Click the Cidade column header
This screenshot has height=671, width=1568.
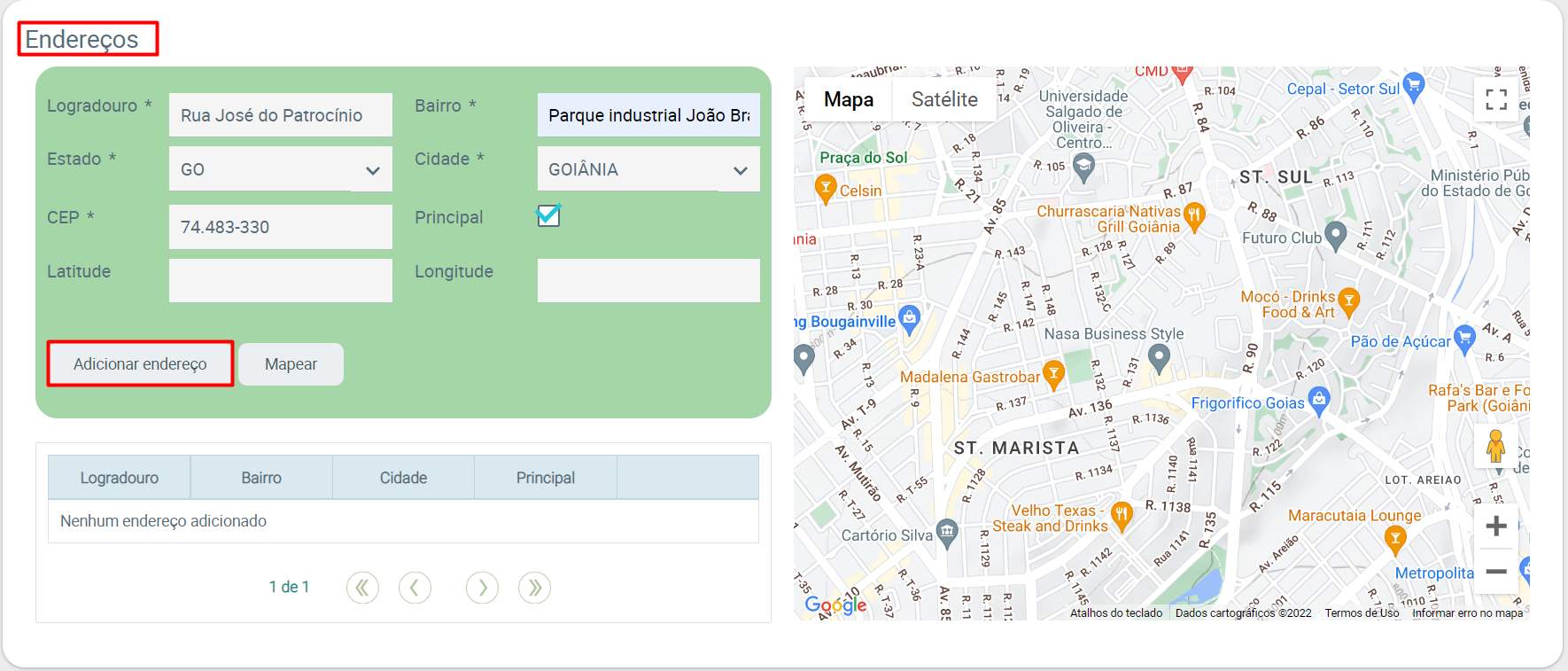(x=404, y=478)
